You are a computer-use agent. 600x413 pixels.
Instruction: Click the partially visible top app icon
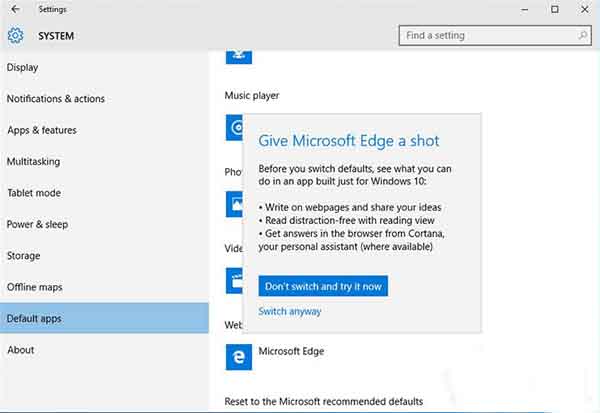pyautogui.click(x=239, y=57)
